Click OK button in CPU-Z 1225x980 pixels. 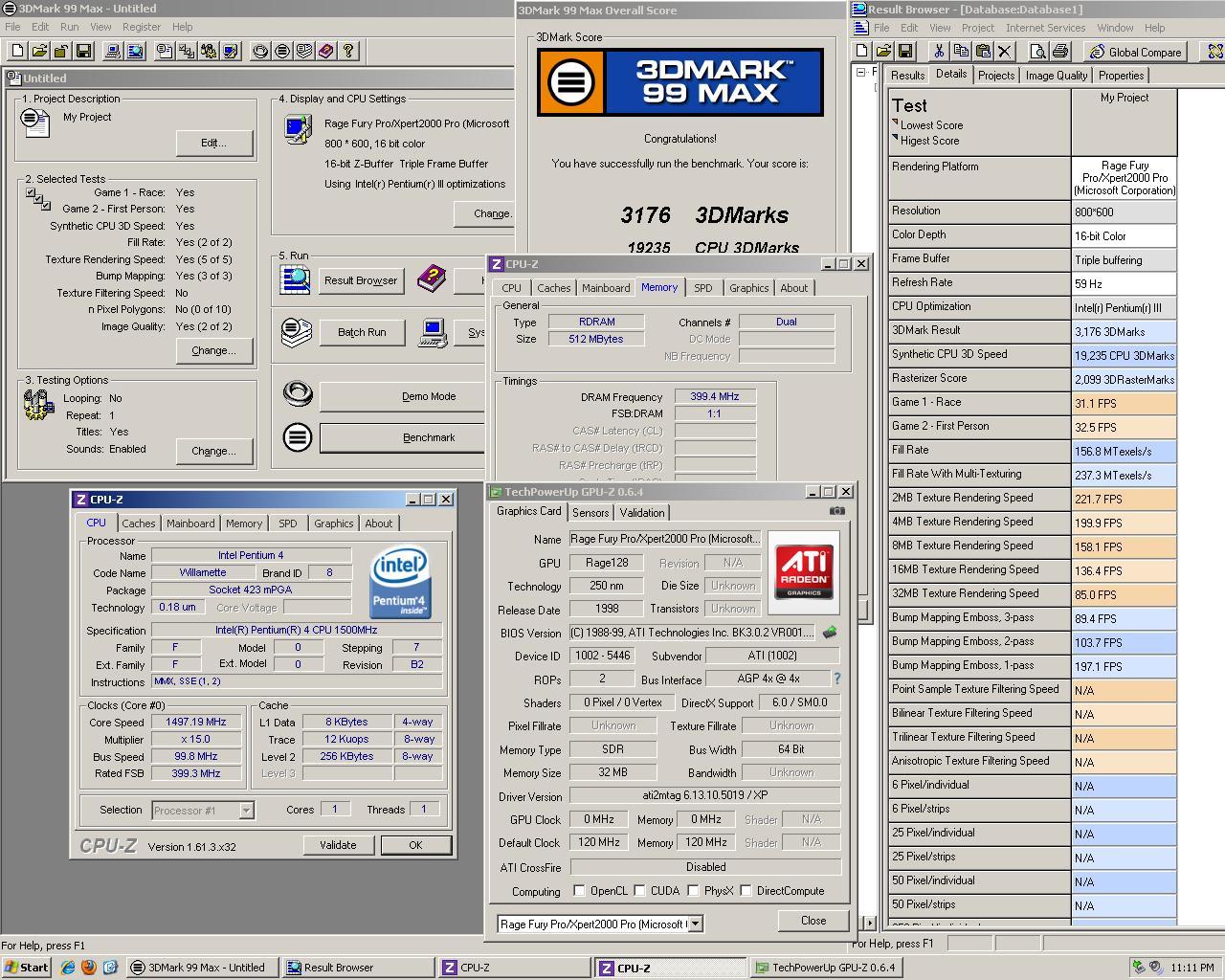pyautogui.click(x=415, y=845)
